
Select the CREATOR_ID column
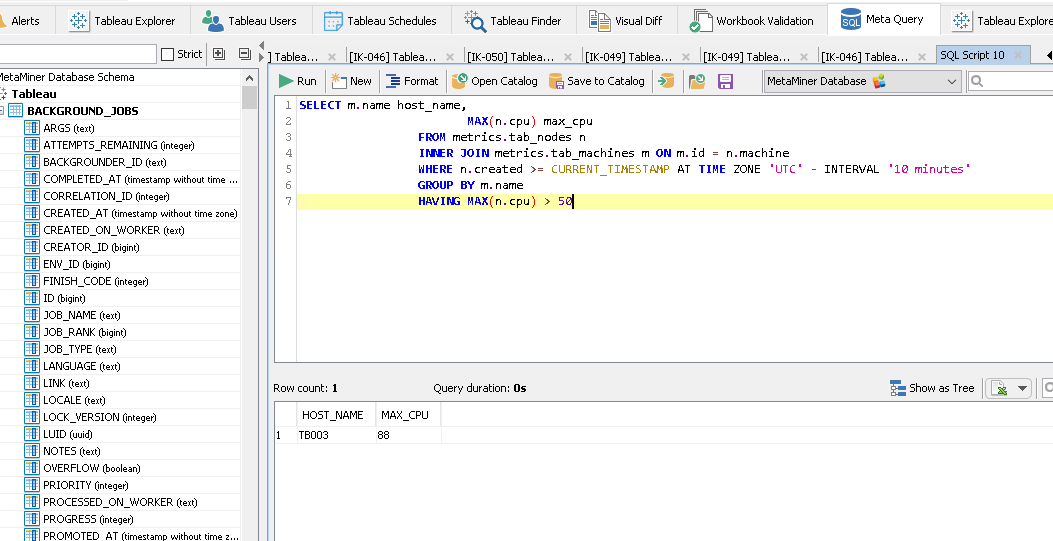point(91,247)
